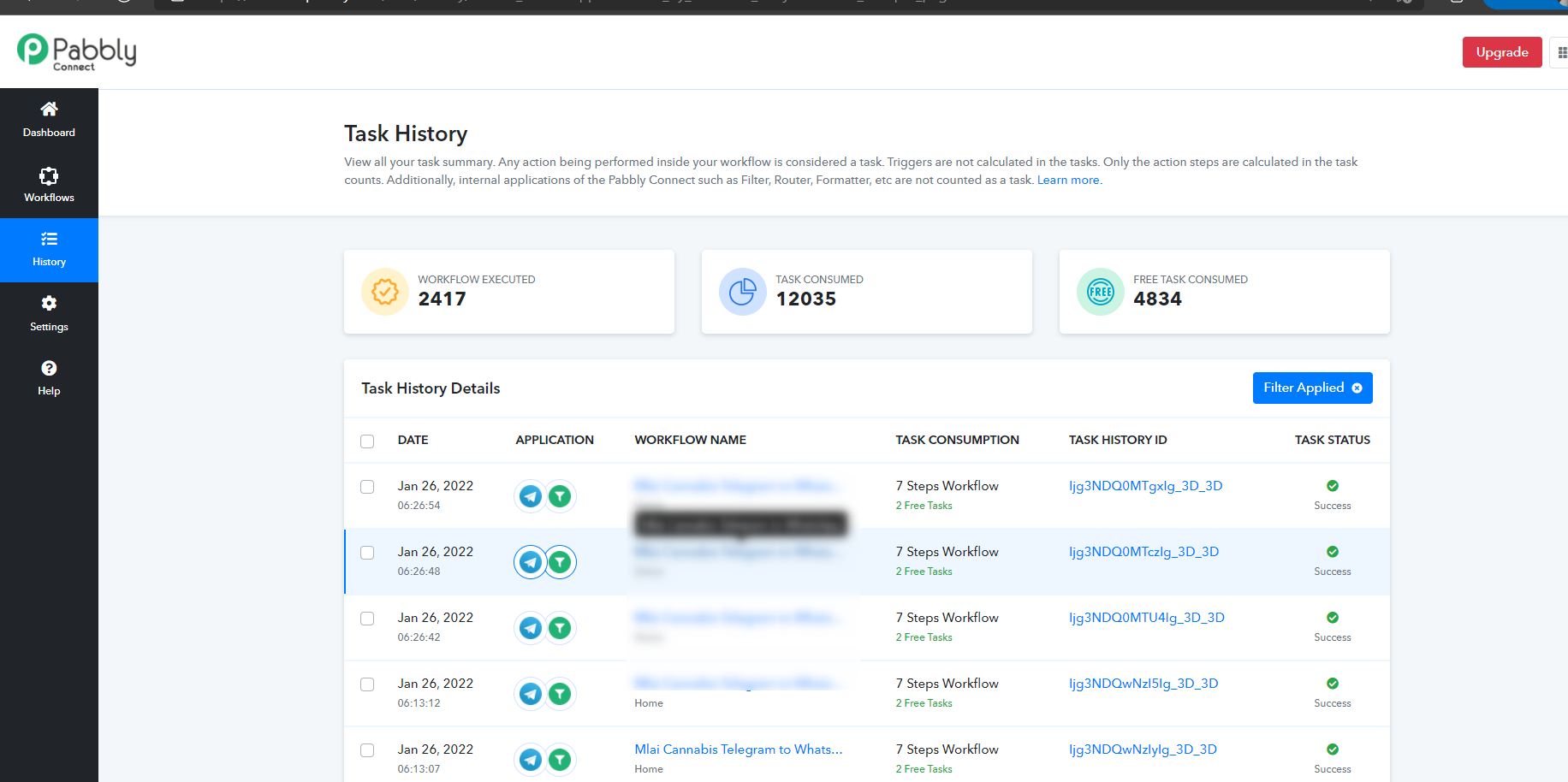The image size is (1568, 782).
Task: Click the Telegram icon in the 06:26:42 row
Action: click(x=531, y=628)
